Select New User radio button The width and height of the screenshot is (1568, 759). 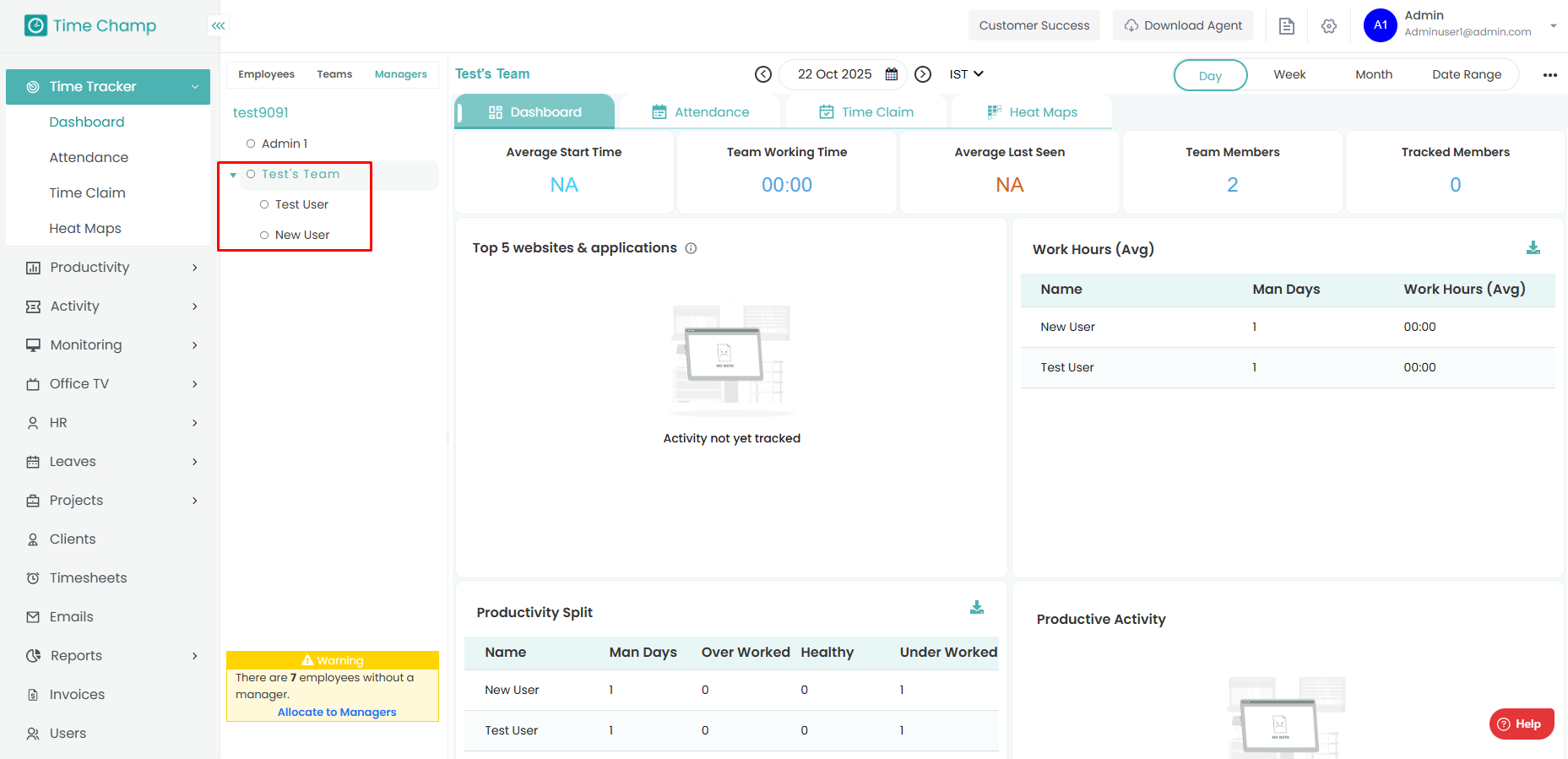point(264,235)
